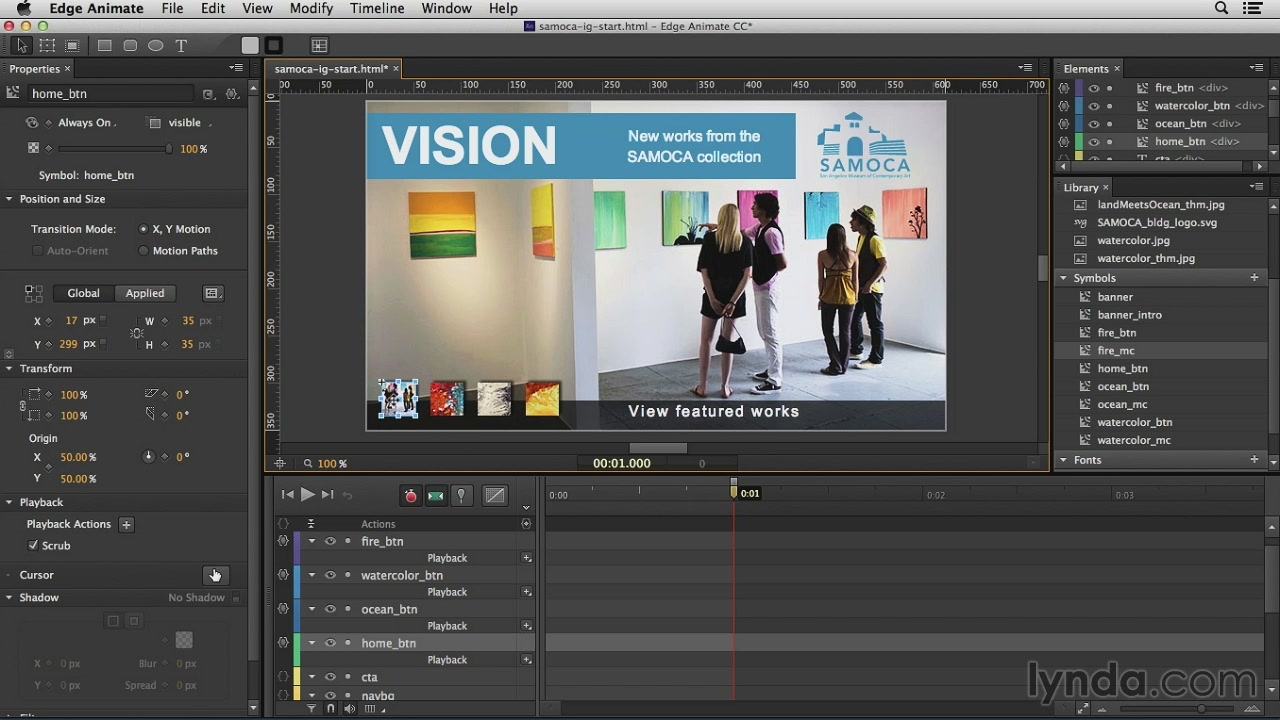Hide home_btn in the timeline
This screenshot has width=1280, height=720.
(x=329, y=643)
